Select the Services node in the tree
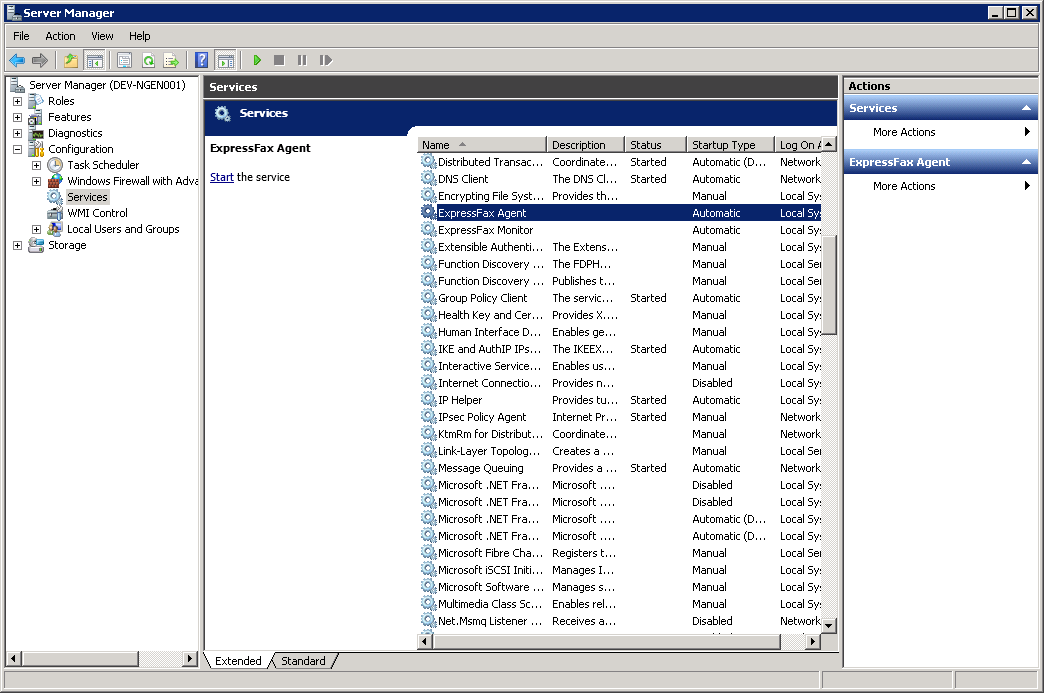This screenshot has height=693, width=1044. (x=87, y=197)
